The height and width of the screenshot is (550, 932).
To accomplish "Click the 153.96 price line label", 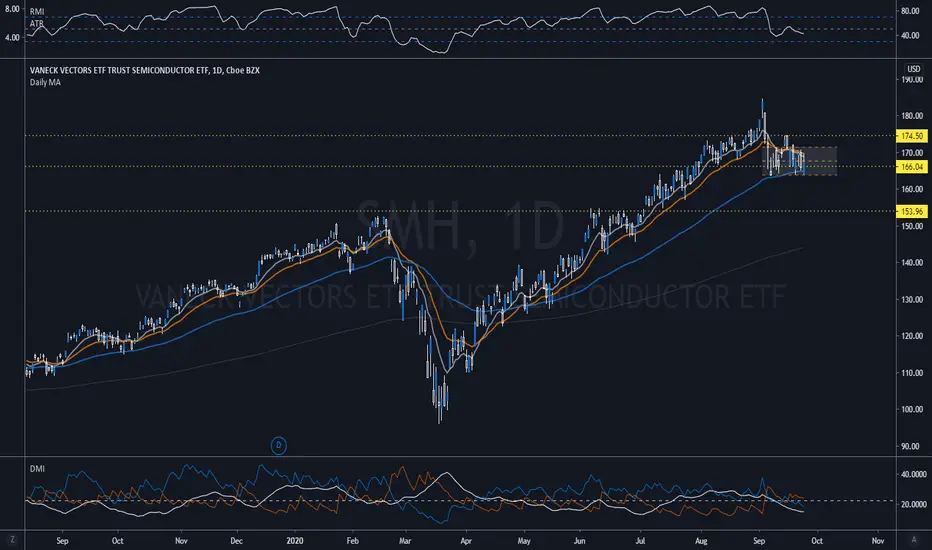I will [x=911, y=211].
